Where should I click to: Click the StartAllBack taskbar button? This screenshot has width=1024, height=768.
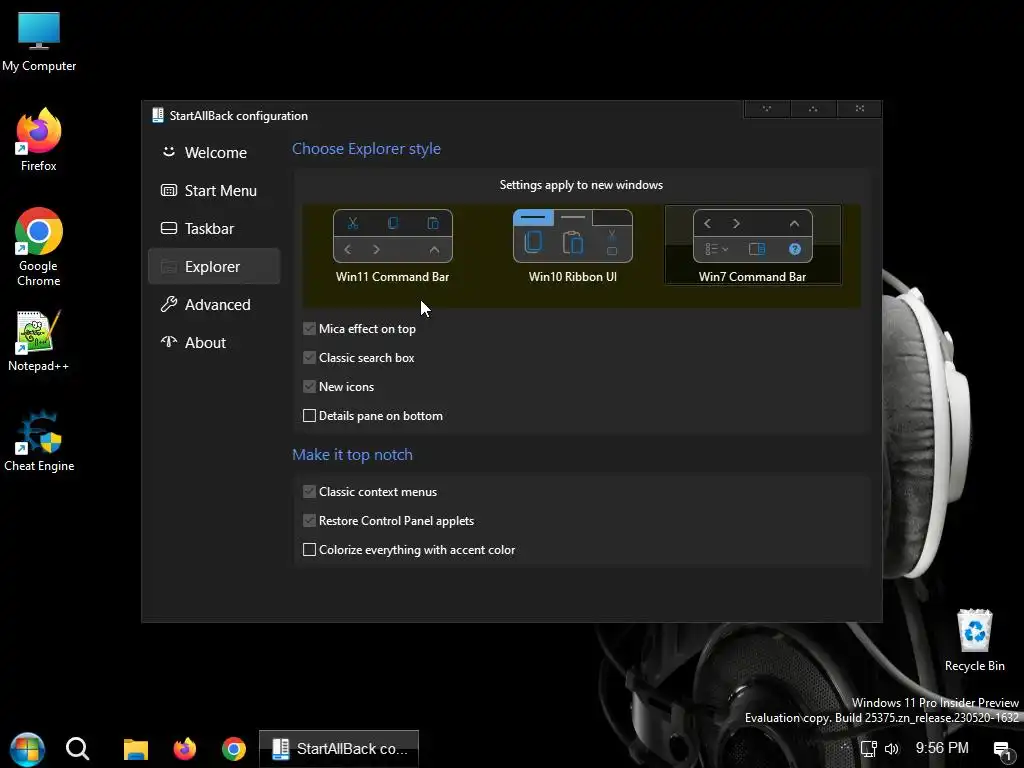[339, 749]
